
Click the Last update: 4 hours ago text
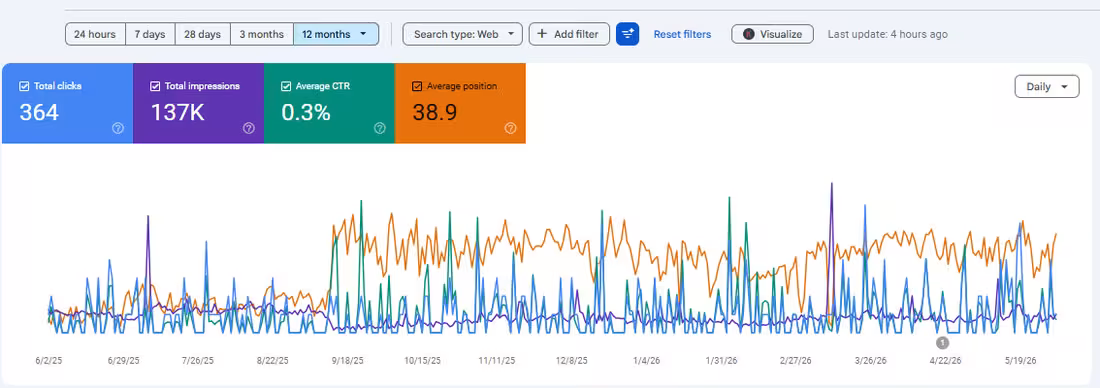point(887,34)
